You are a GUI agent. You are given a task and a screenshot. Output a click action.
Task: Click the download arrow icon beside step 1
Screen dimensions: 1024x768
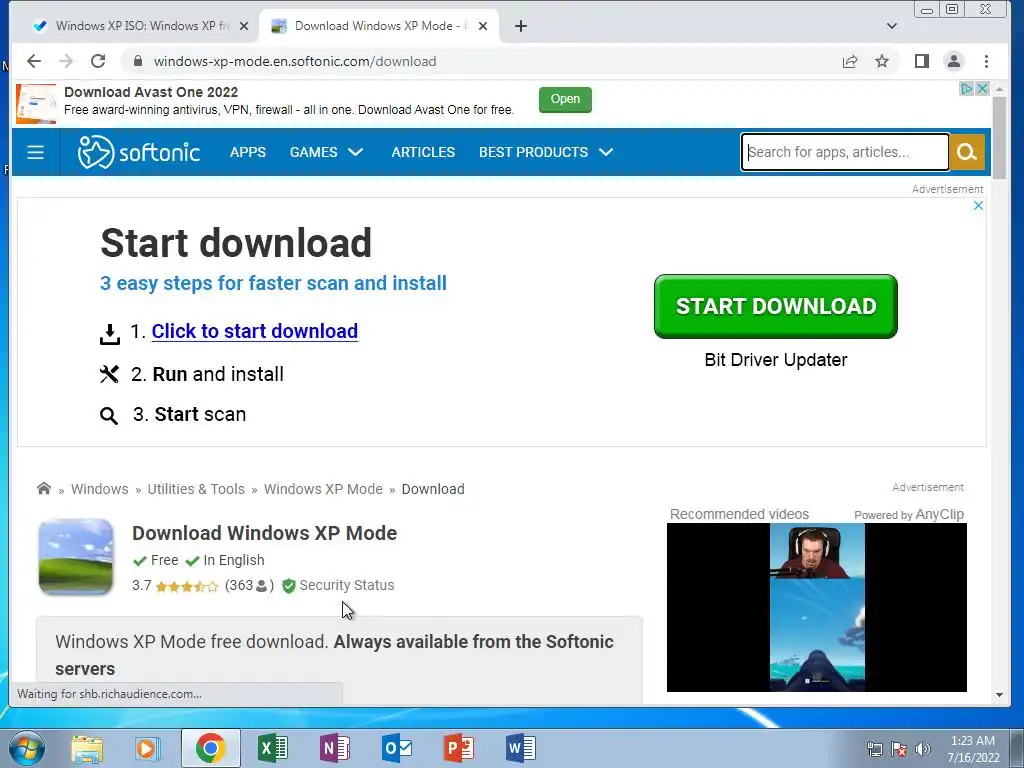(x=110, y=334)
